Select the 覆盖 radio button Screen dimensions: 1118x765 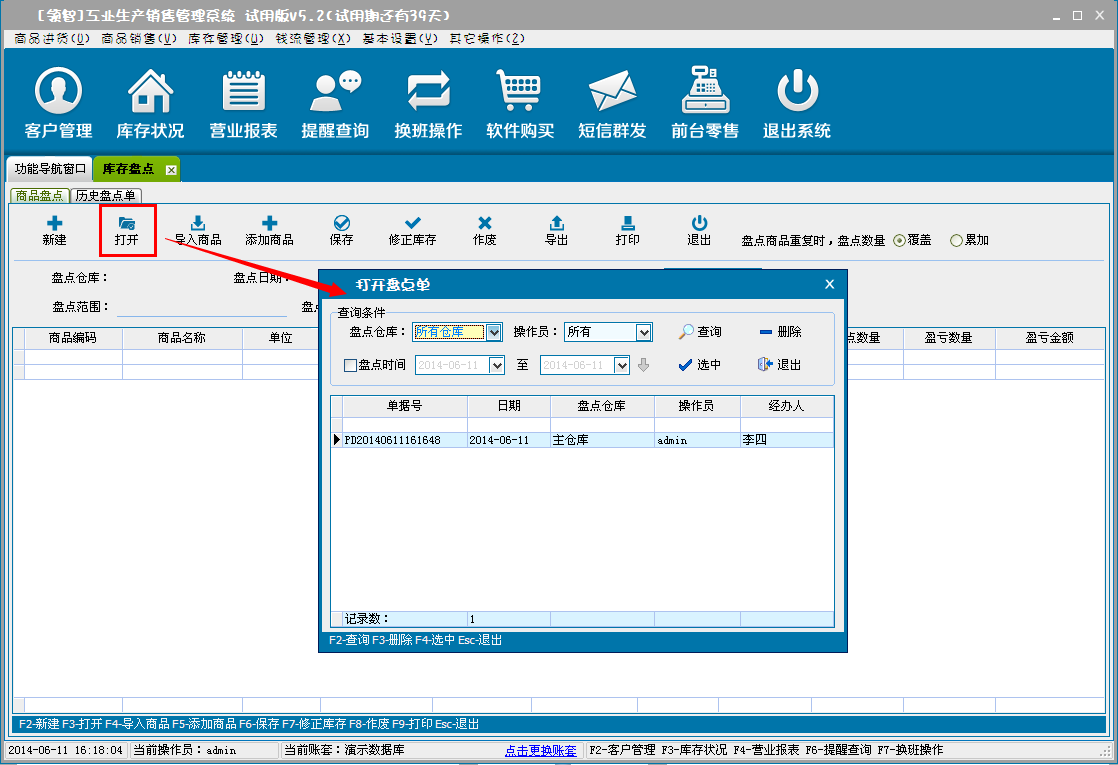tap(899, 240)
